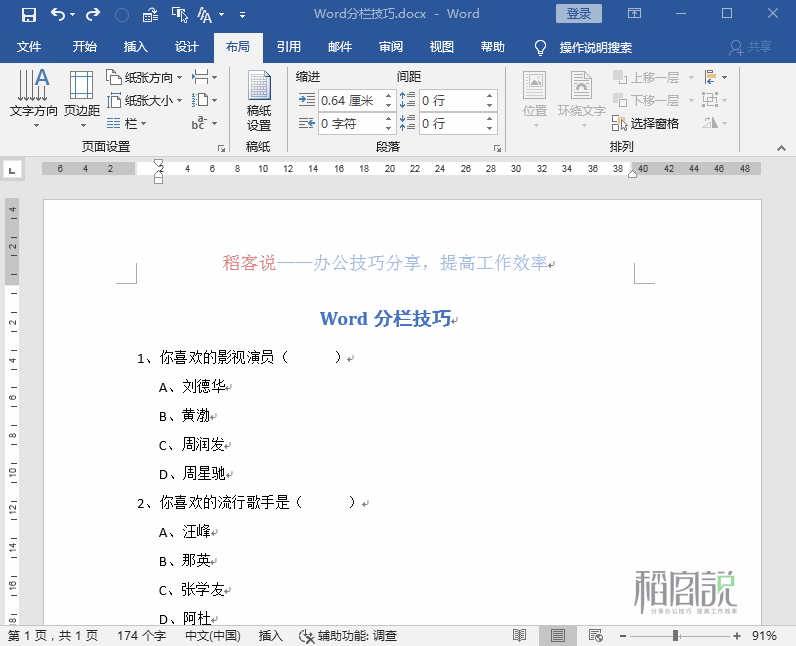Open the 选择窗格 selection pane
Viewport: 796px width, 646px height.
[x=646, y=123]
